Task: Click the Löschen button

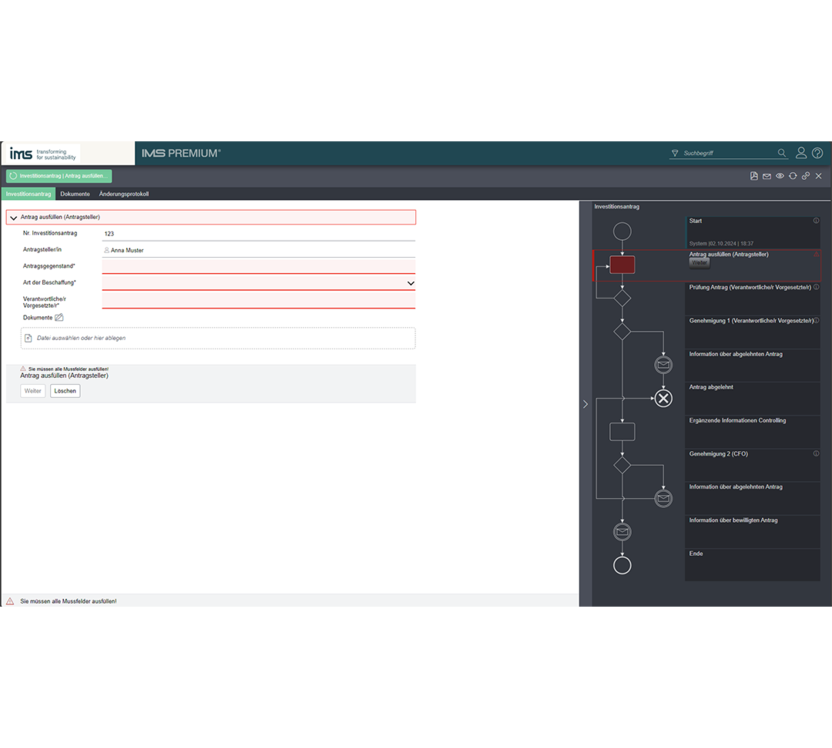Action: click(x=65, y=391)
